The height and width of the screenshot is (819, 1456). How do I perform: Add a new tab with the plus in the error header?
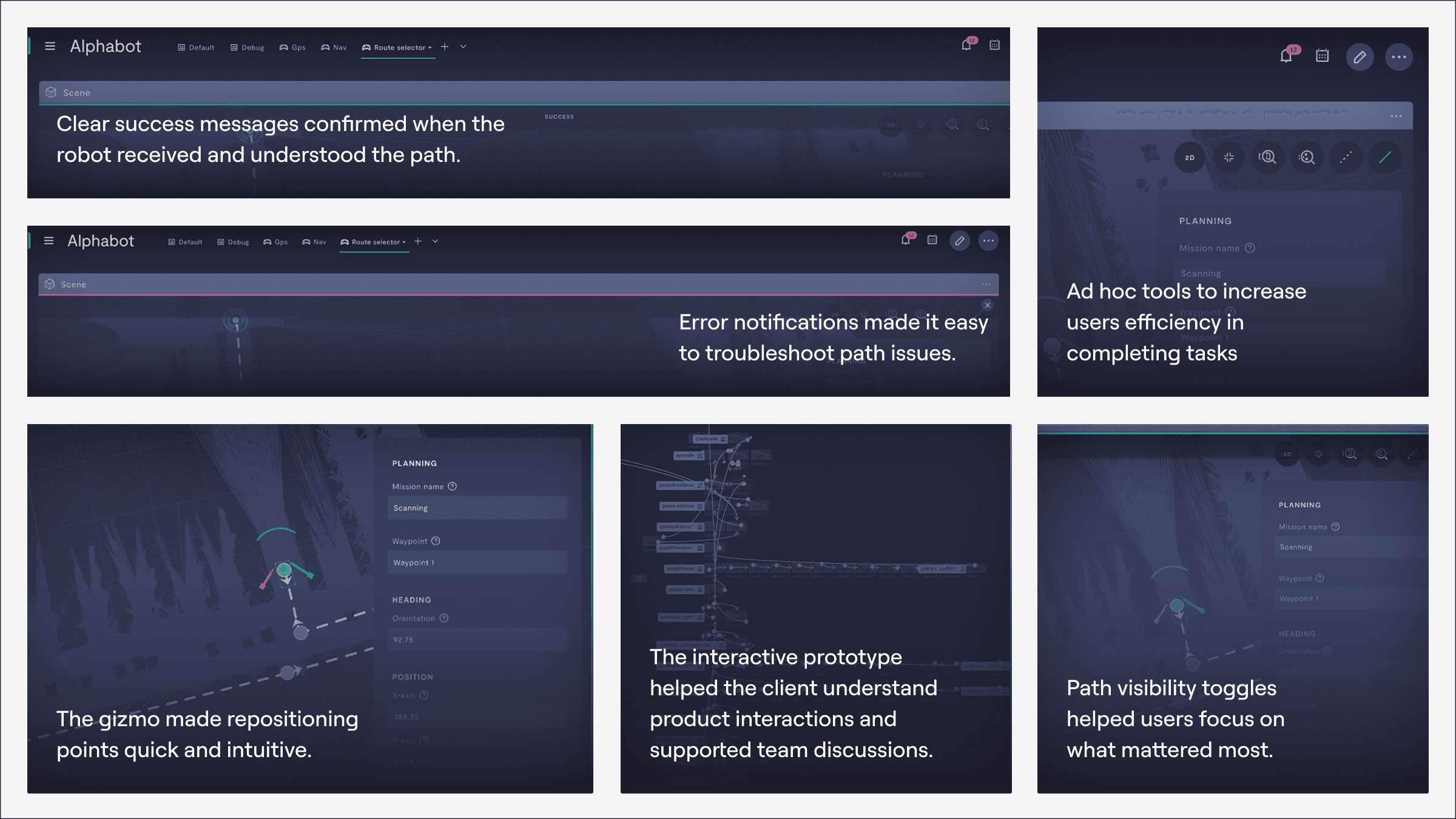pyautogui.click(x=418, y=241)
